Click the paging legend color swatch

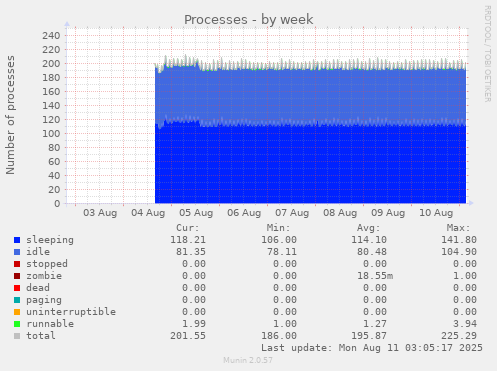17,300
